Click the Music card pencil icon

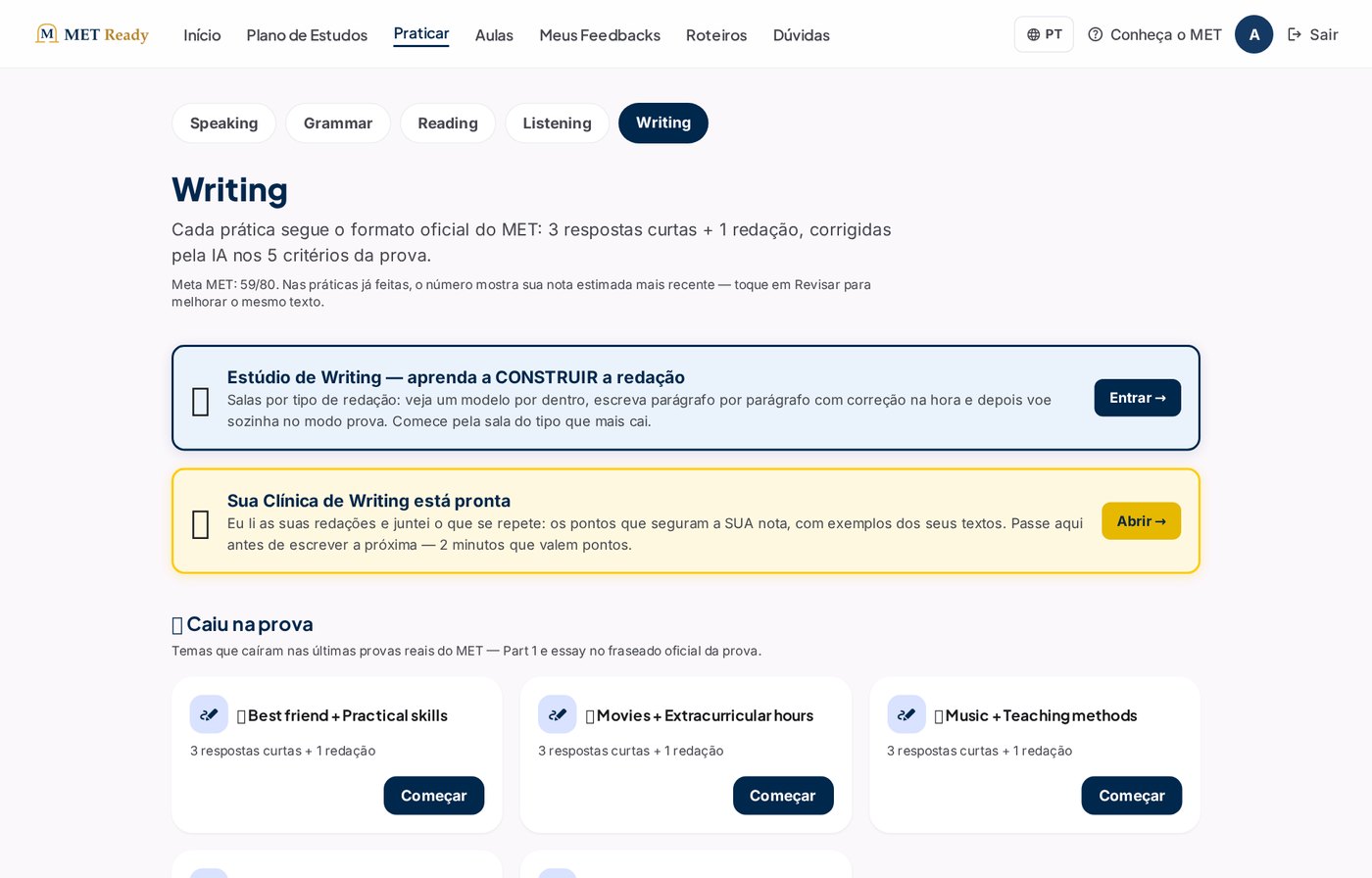[906, 714]
